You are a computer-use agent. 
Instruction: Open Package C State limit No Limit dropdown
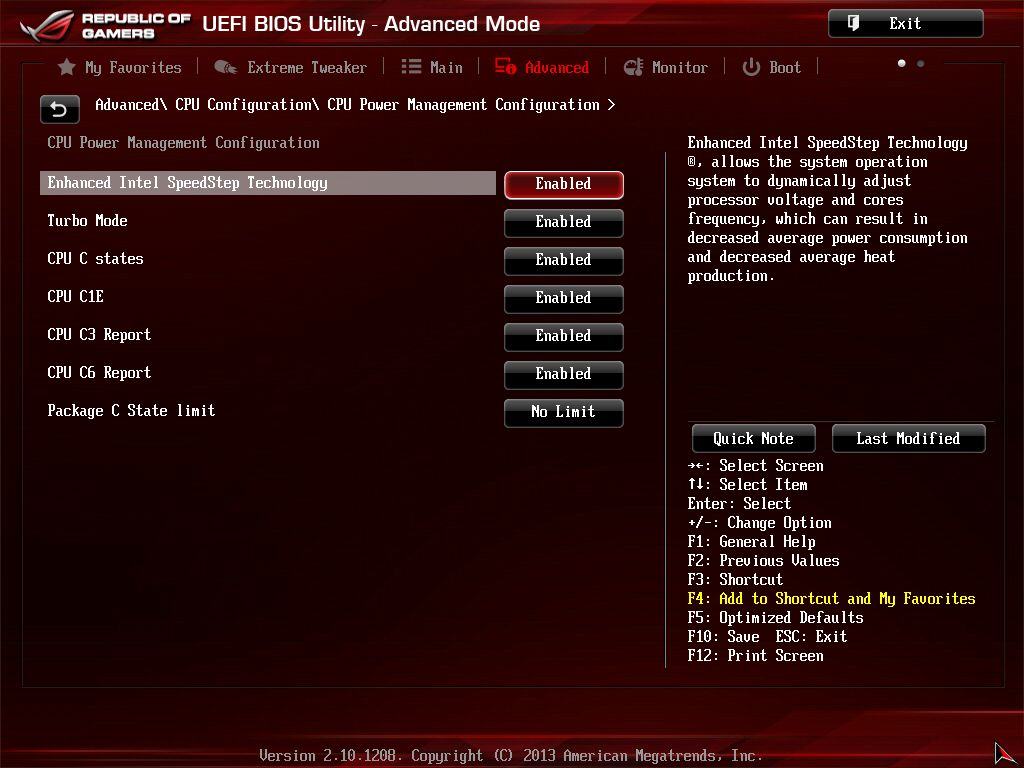pos(564,411)
